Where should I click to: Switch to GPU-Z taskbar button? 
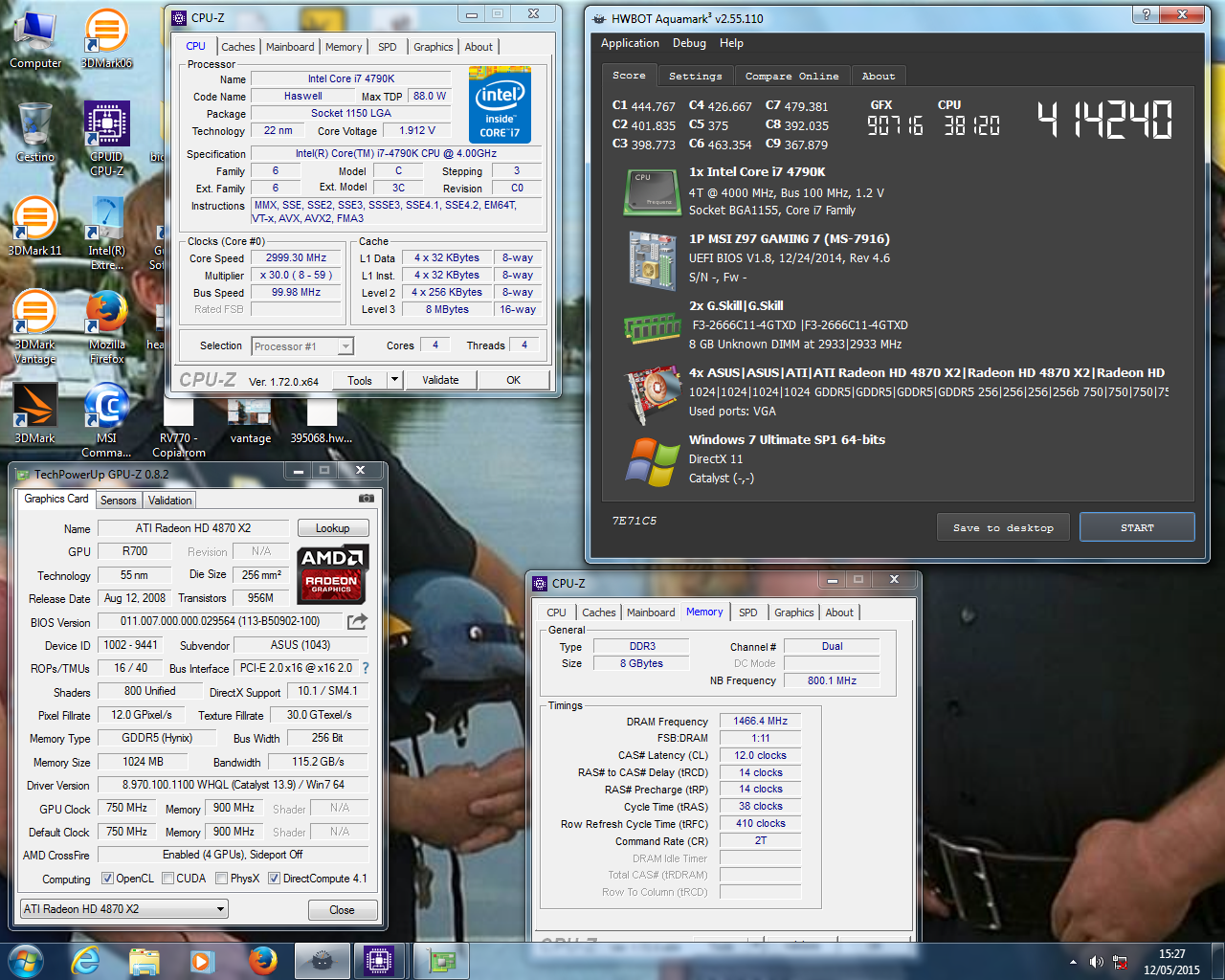(x=441, y=961)
